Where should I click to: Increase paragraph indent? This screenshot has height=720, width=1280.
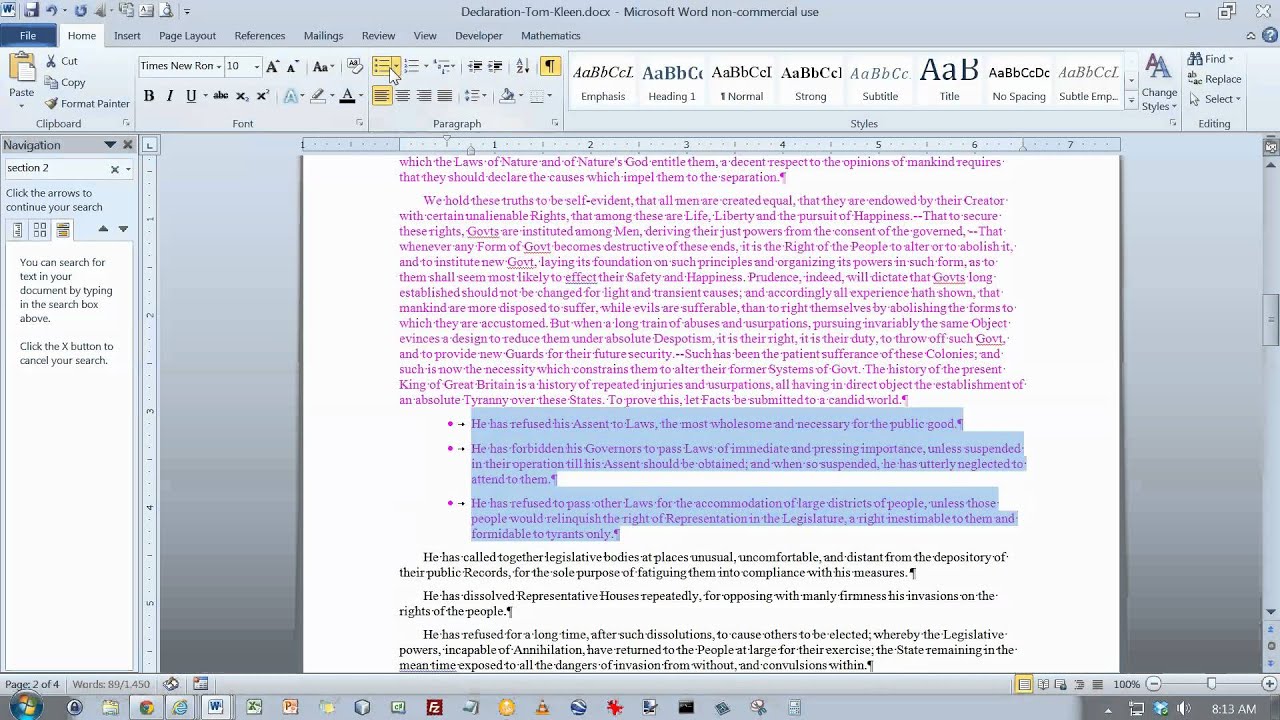pos(495,66)
